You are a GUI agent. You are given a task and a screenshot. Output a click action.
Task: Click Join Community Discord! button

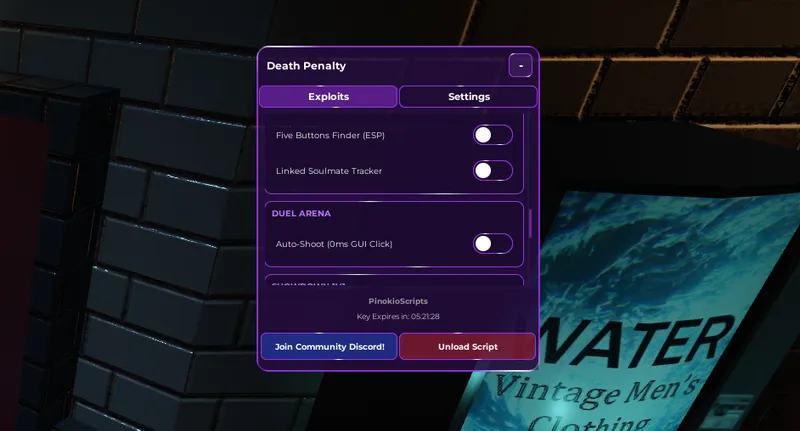click(x=329, y=346)
